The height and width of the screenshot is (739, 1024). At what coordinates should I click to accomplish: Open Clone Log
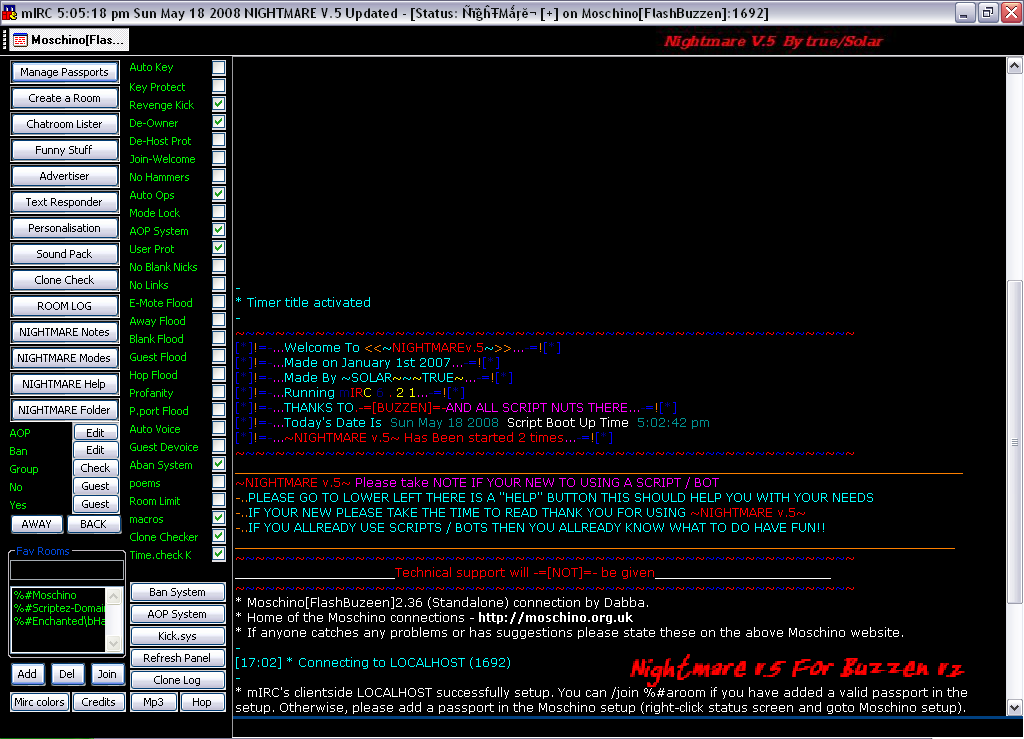tap(178, 680)
